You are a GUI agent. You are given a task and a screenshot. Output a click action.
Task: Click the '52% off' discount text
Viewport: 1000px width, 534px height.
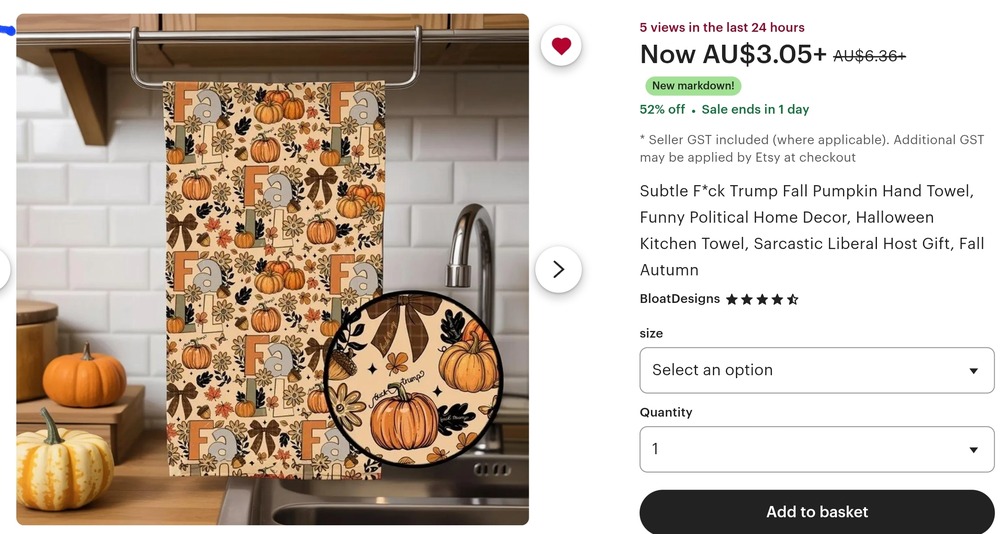tap(662, 110)
